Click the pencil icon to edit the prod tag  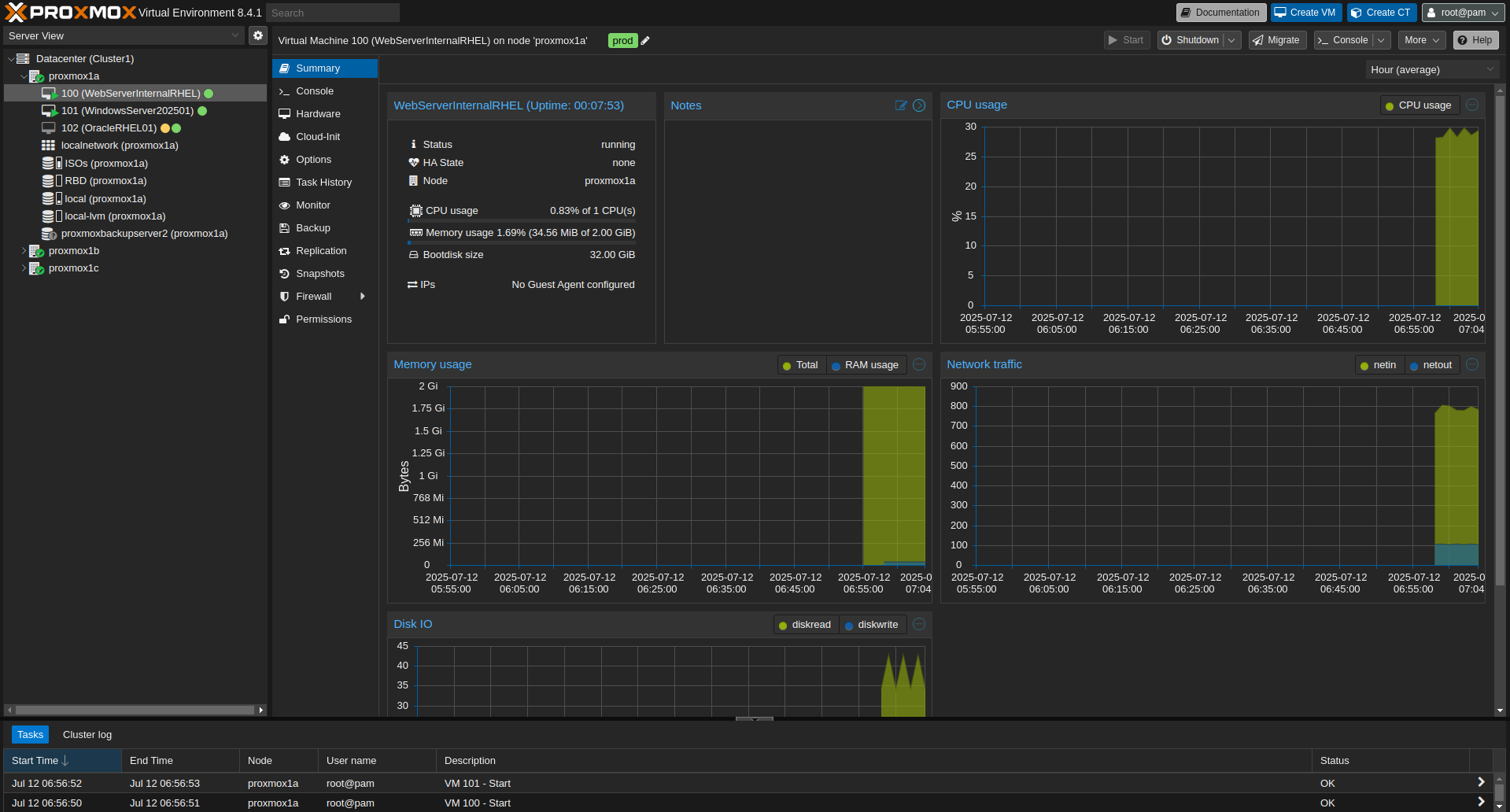click(x=645, y=41)
